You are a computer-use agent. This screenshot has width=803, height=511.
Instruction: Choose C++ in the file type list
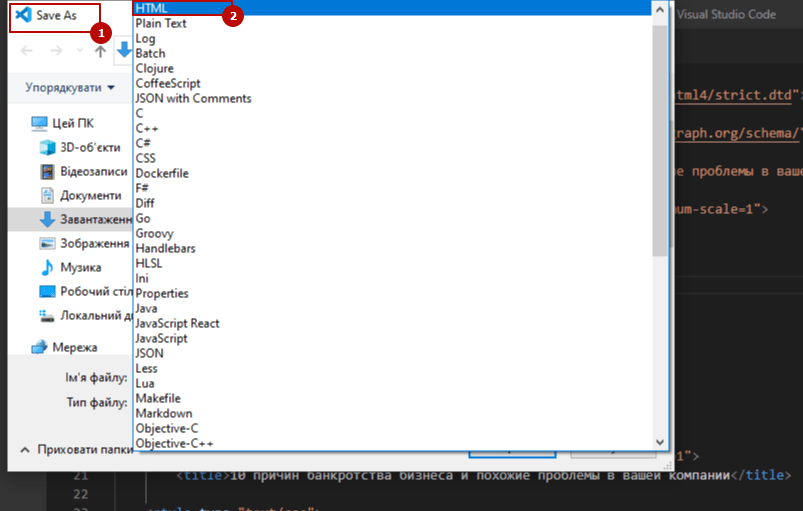tap(392, 128)
